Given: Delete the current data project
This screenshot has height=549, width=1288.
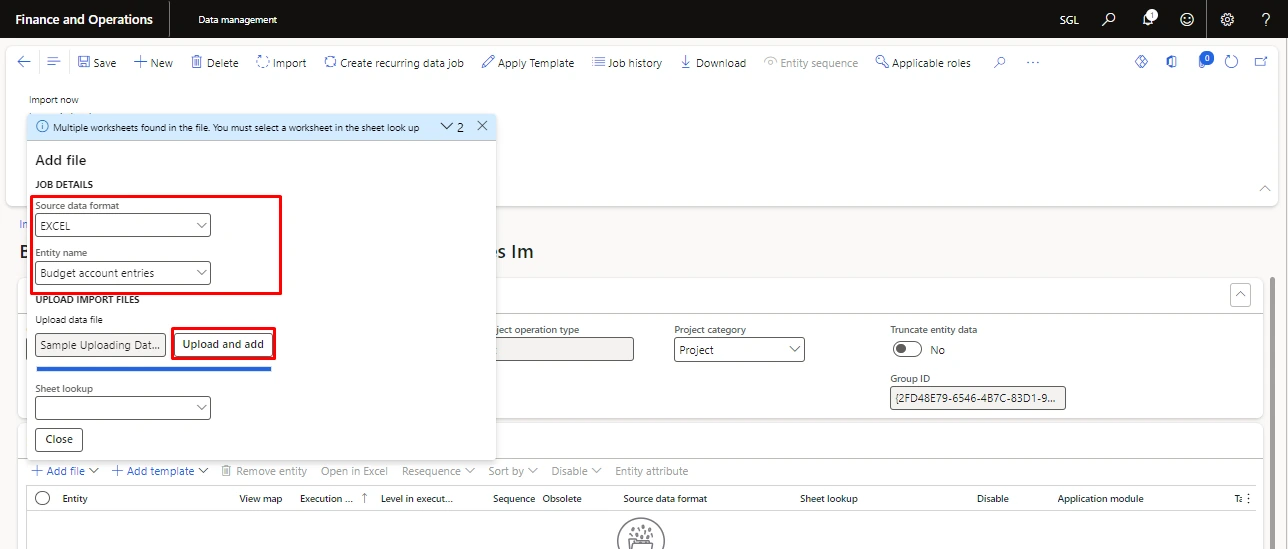Looking at the screenshot, I should click(214, 62).
